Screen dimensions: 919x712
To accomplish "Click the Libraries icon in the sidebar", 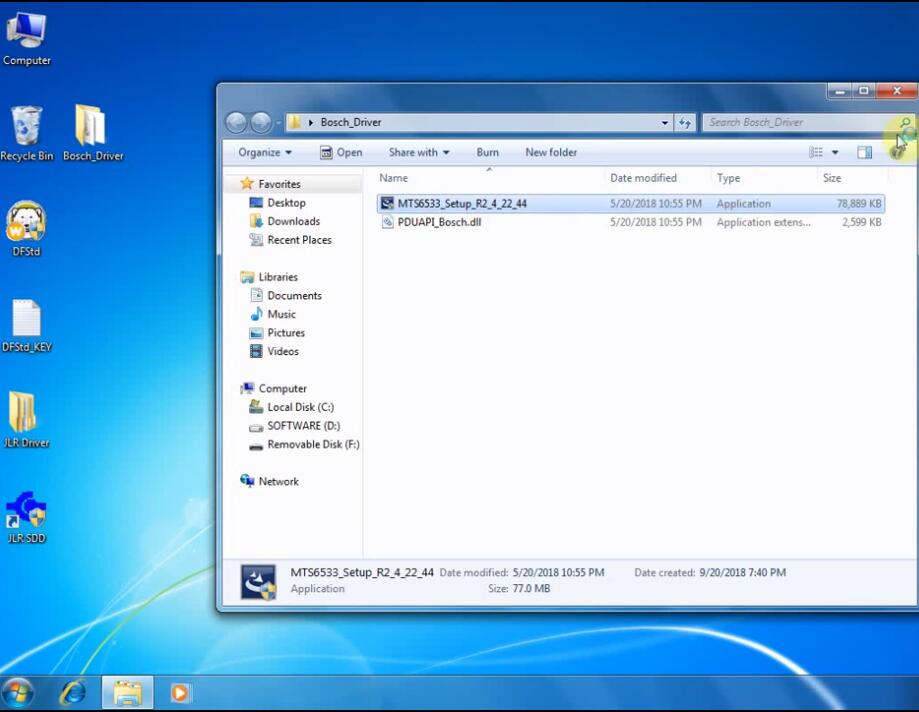I will click(247, 277).
